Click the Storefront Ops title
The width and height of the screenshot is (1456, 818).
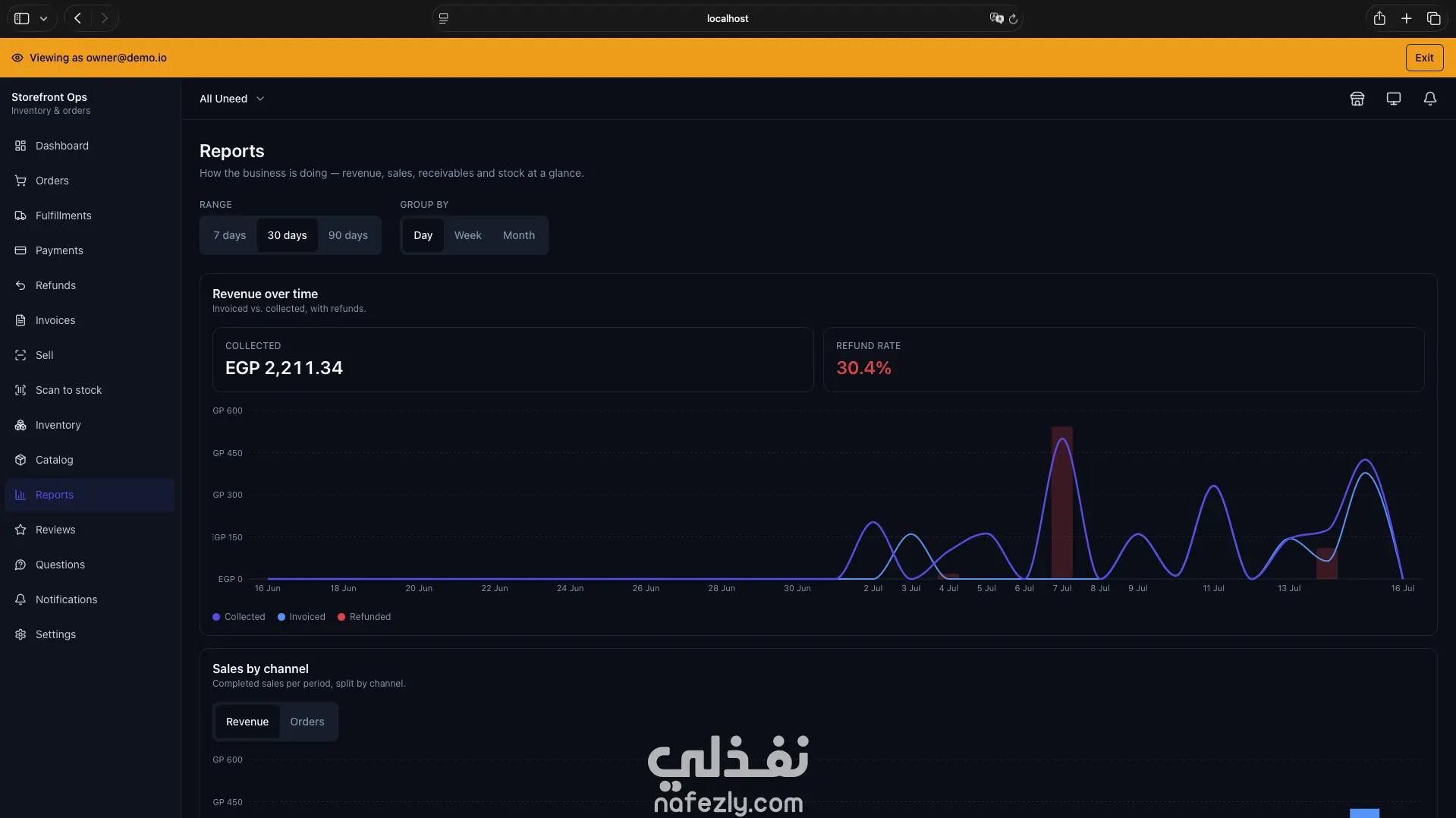(x=49, y=97)
